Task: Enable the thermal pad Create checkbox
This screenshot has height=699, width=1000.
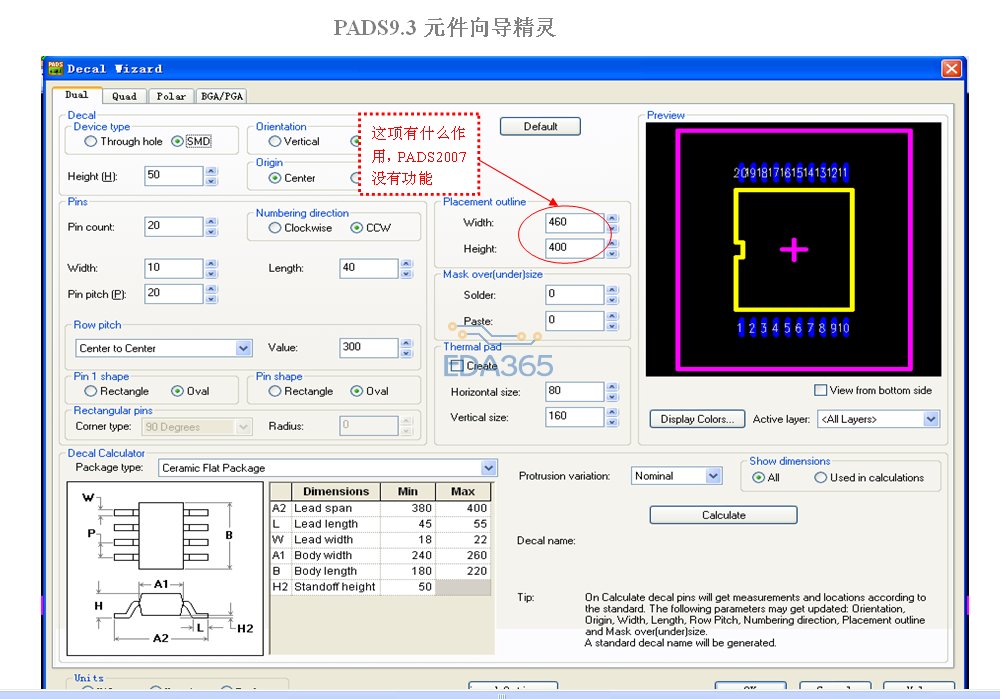Action: tap(457, 366)
